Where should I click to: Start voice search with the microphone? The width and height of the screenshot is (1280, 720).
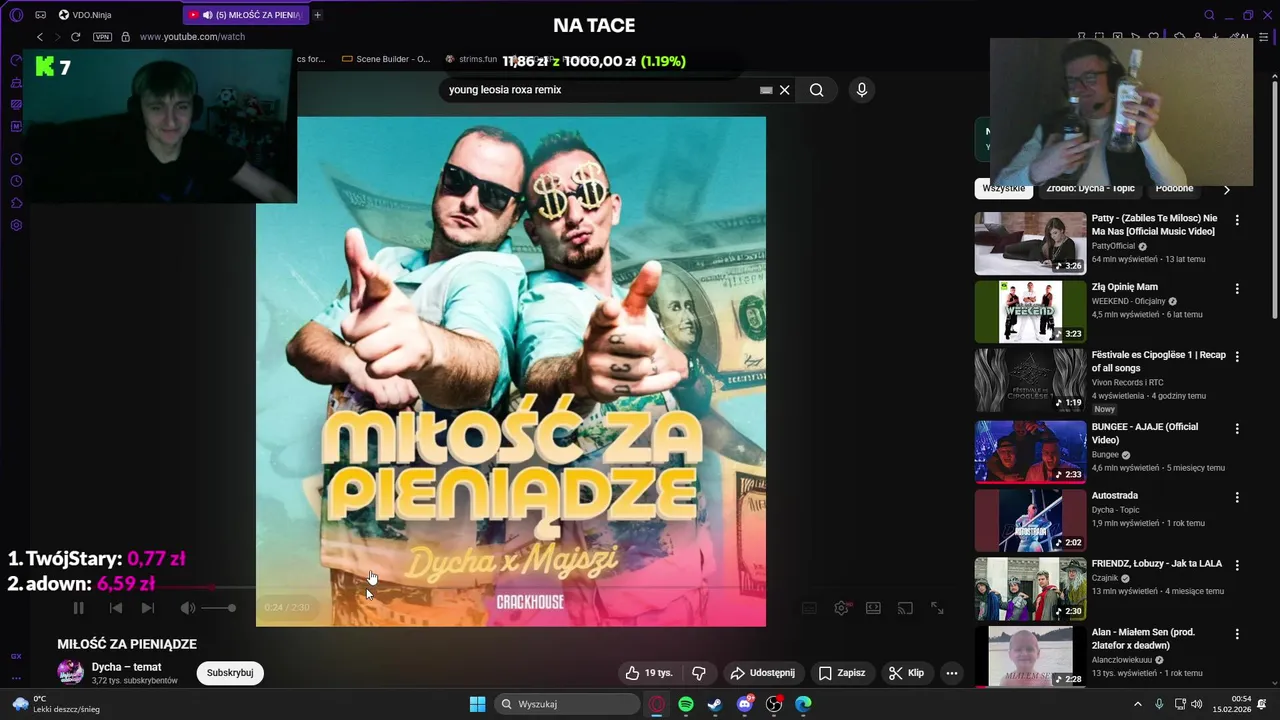pyautogui.click(x=862, y=90)
